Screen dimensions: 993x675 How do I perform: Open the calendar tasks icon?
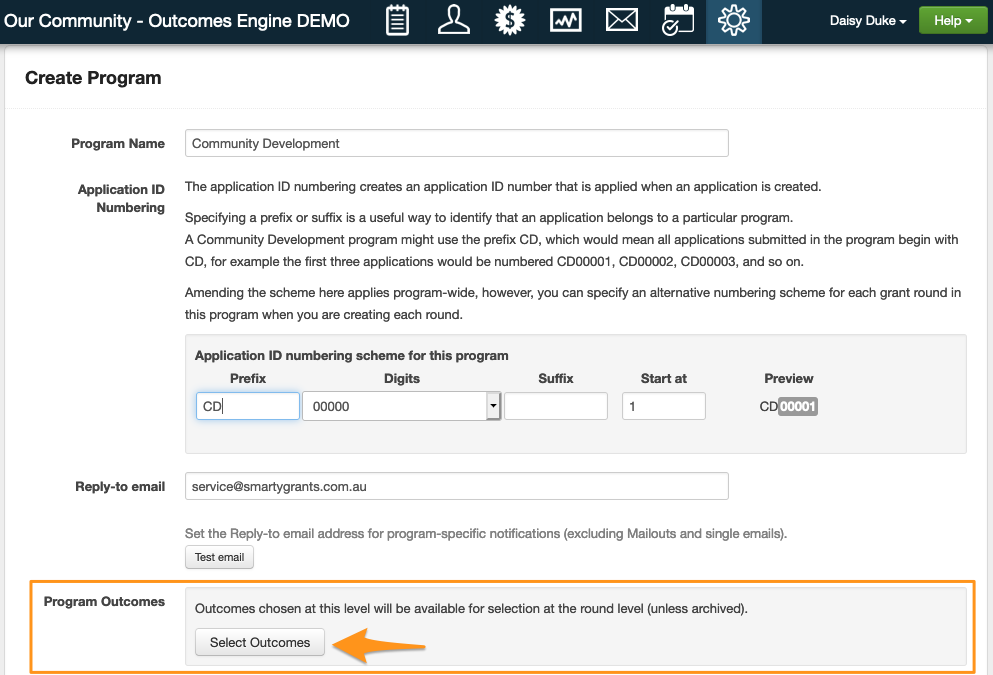point(678,21)
